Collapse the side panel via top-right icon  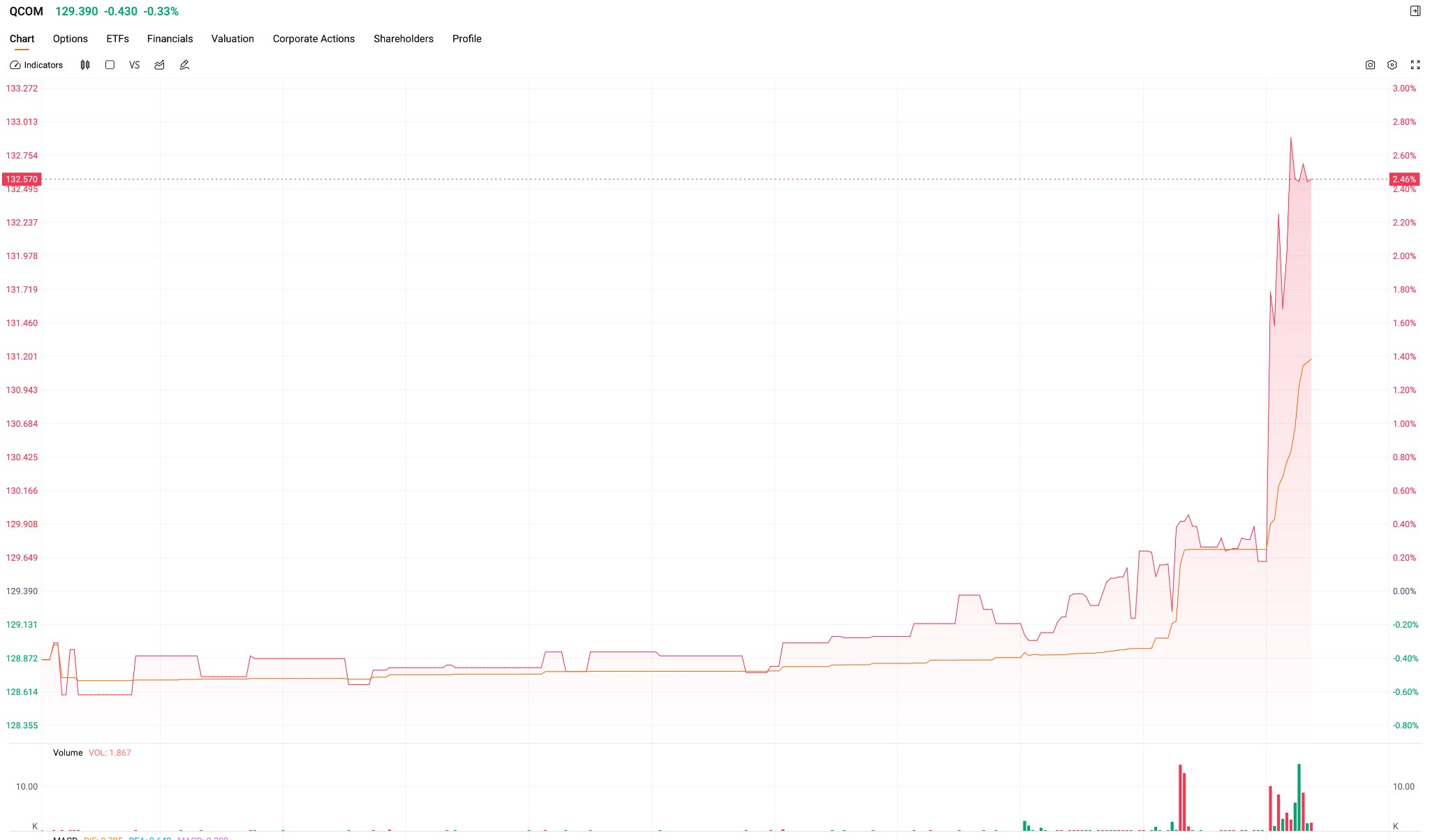pyautogui.click(x=1415, y=11)
